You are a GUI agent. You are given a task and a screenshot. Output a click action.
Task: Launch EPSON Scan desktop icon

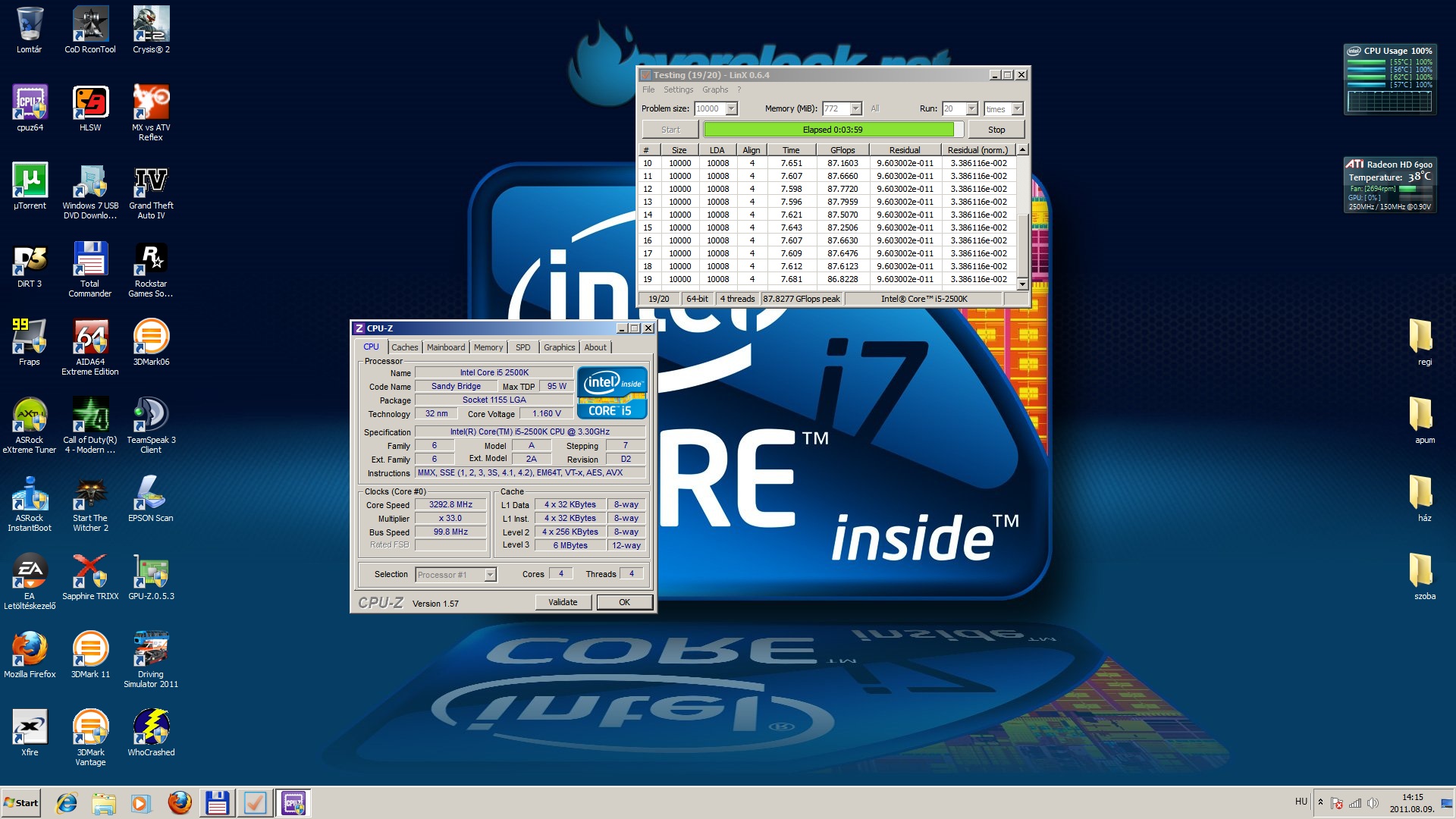(151, 499)
